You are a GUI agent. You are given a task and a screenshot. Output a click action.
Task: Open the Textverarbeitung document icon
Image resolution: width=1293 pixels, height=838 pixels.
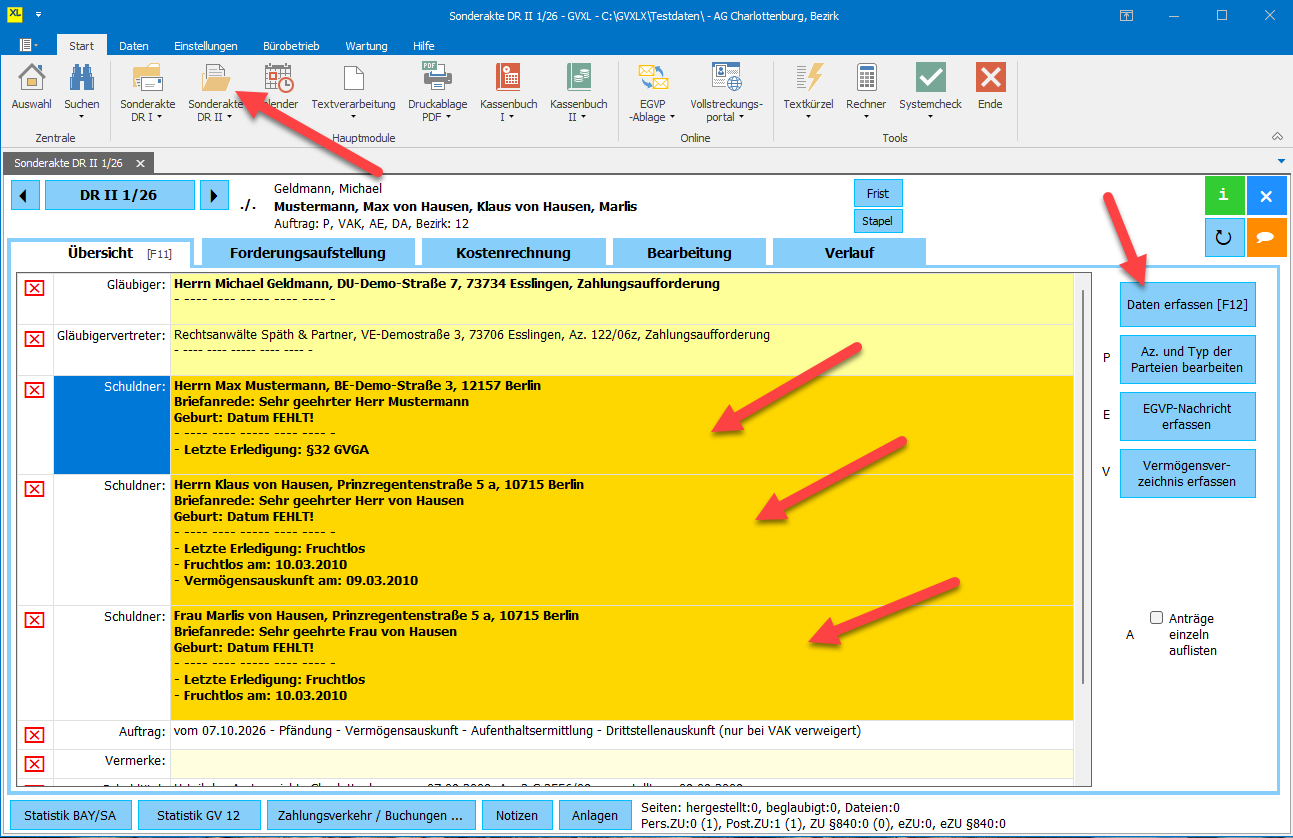pos(353,78)
